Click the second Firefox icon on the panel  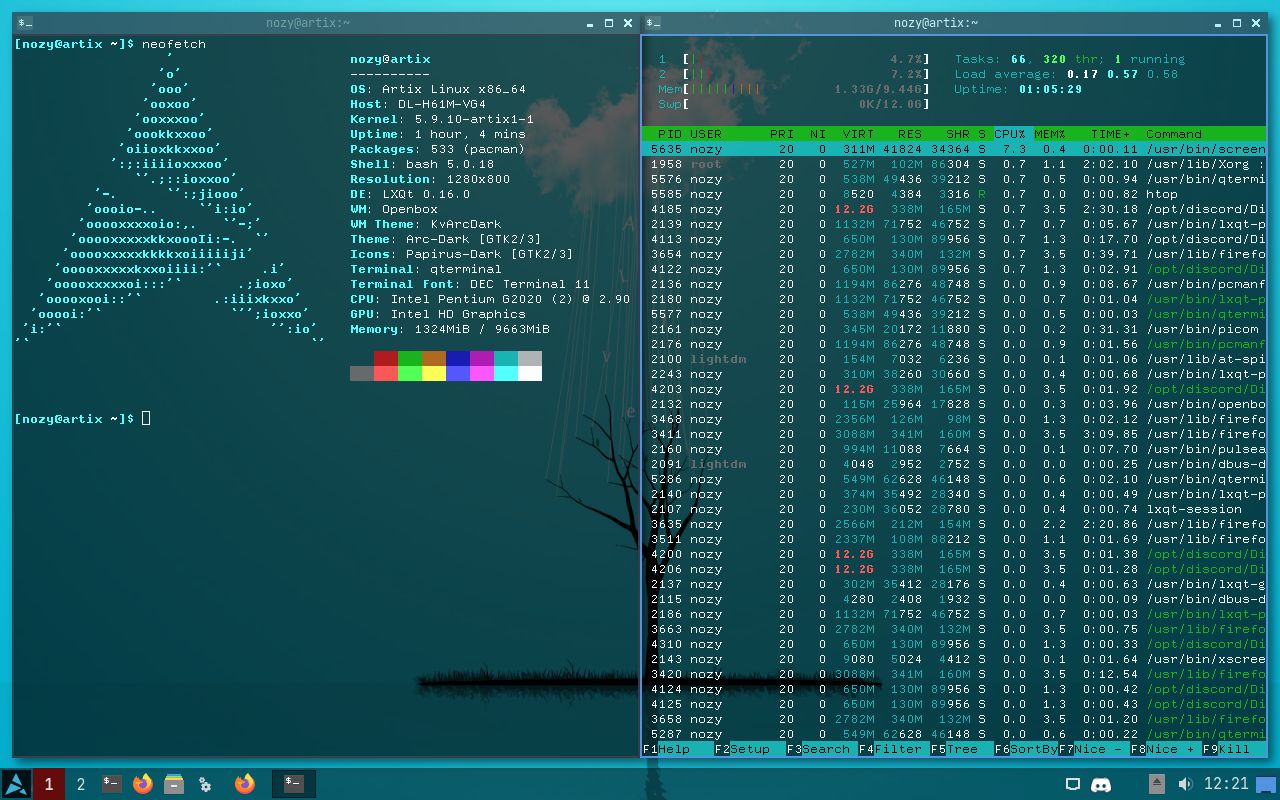(245, 784)
